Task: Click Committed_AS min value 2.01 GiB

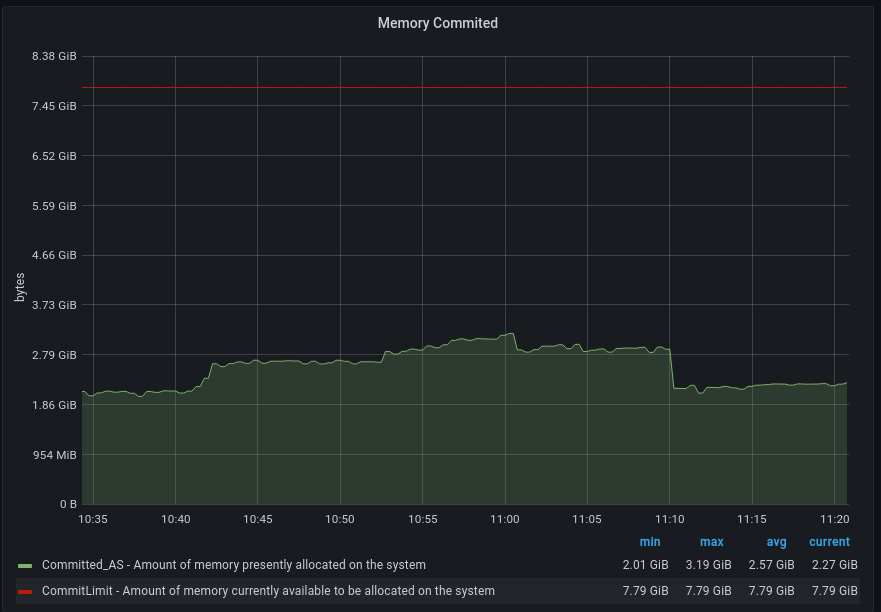Action: coord(646,565)
